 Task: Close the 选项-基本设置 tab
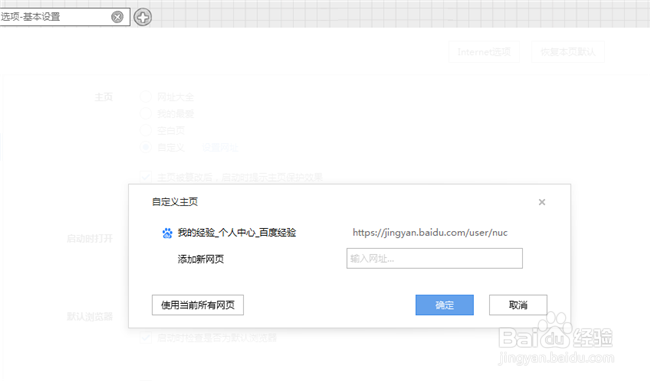click(117, 17)
